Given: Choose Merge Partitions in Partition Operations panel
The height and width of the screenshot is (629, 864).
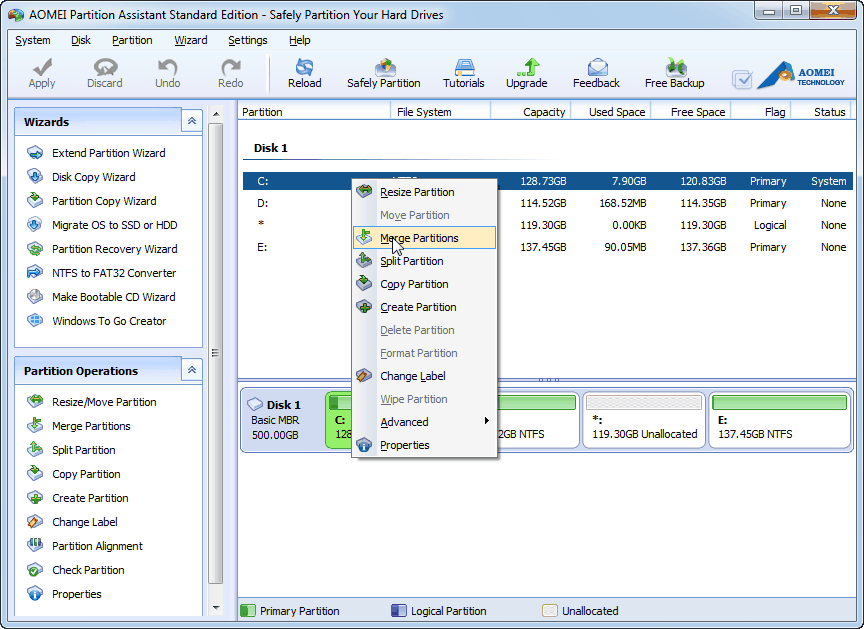Looking at the screenshot, I should tap(79, 426).
